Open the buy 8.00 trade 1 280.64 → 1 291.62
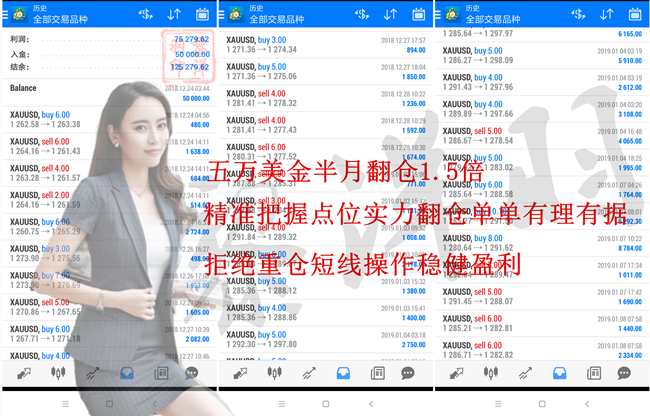The width and height of the screenshot is (650, 416). click(x=542, y=243)
